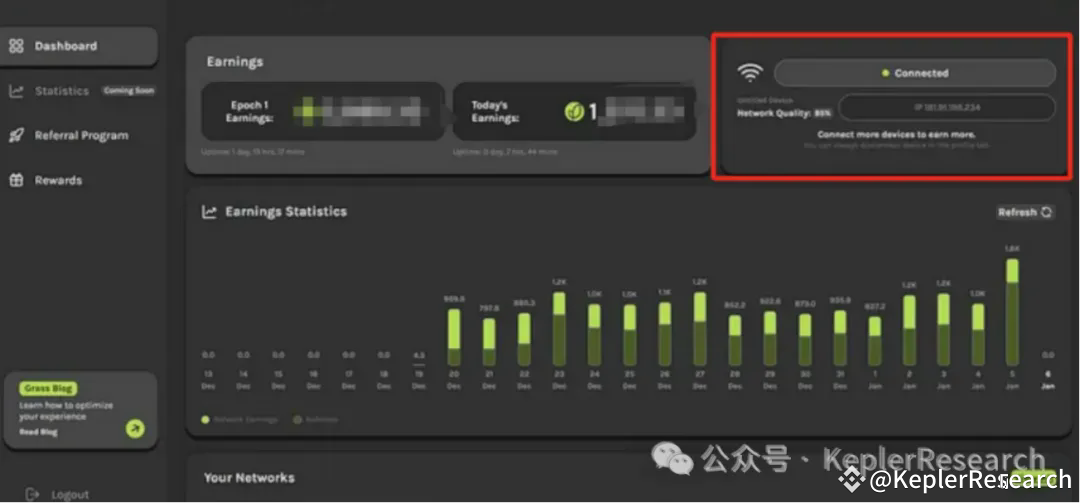
Task: Click the Refresh button on Earnings Statistics
Action: click(1026, 212)
